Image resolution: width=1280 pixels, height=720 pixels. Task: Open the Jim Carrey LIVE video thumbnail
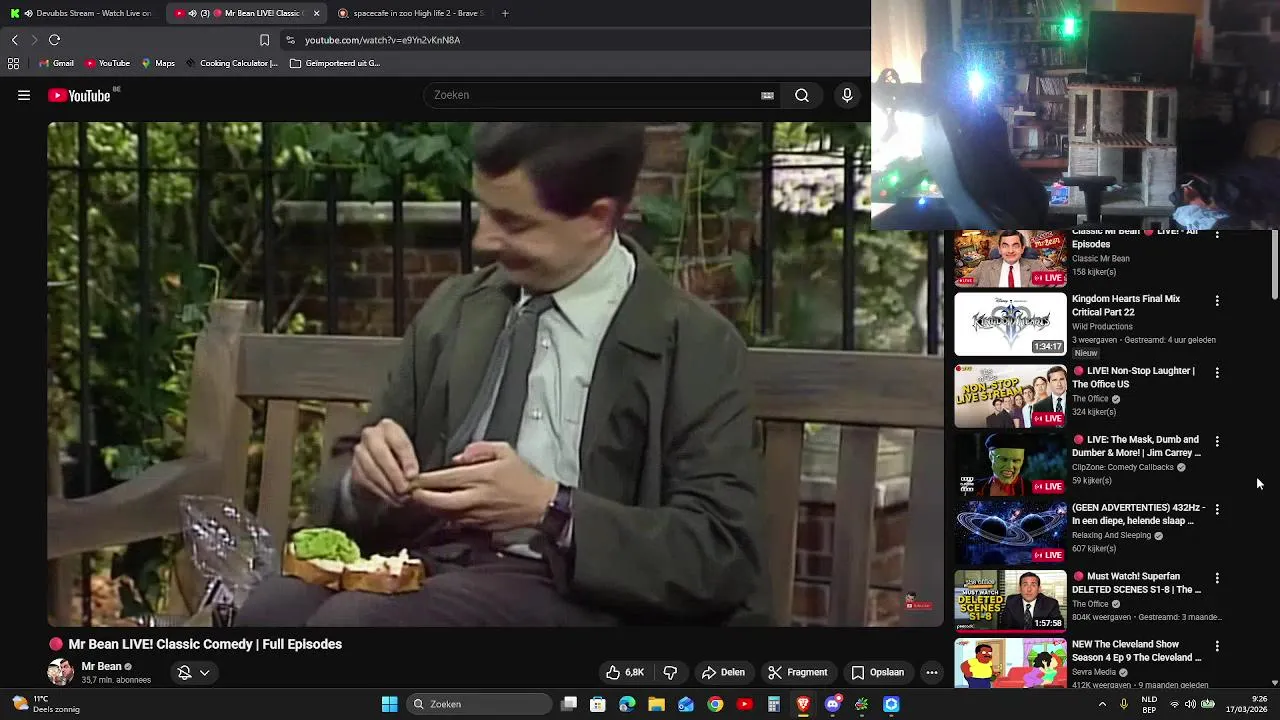[x=1010, y=464]
